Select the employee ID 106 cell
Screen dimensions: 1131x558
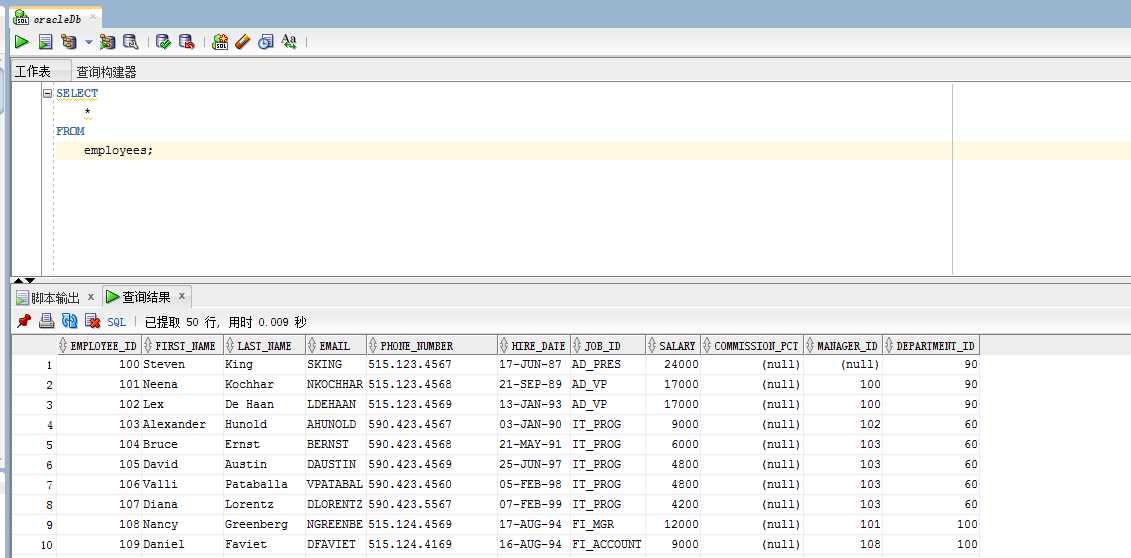[100, 484]
